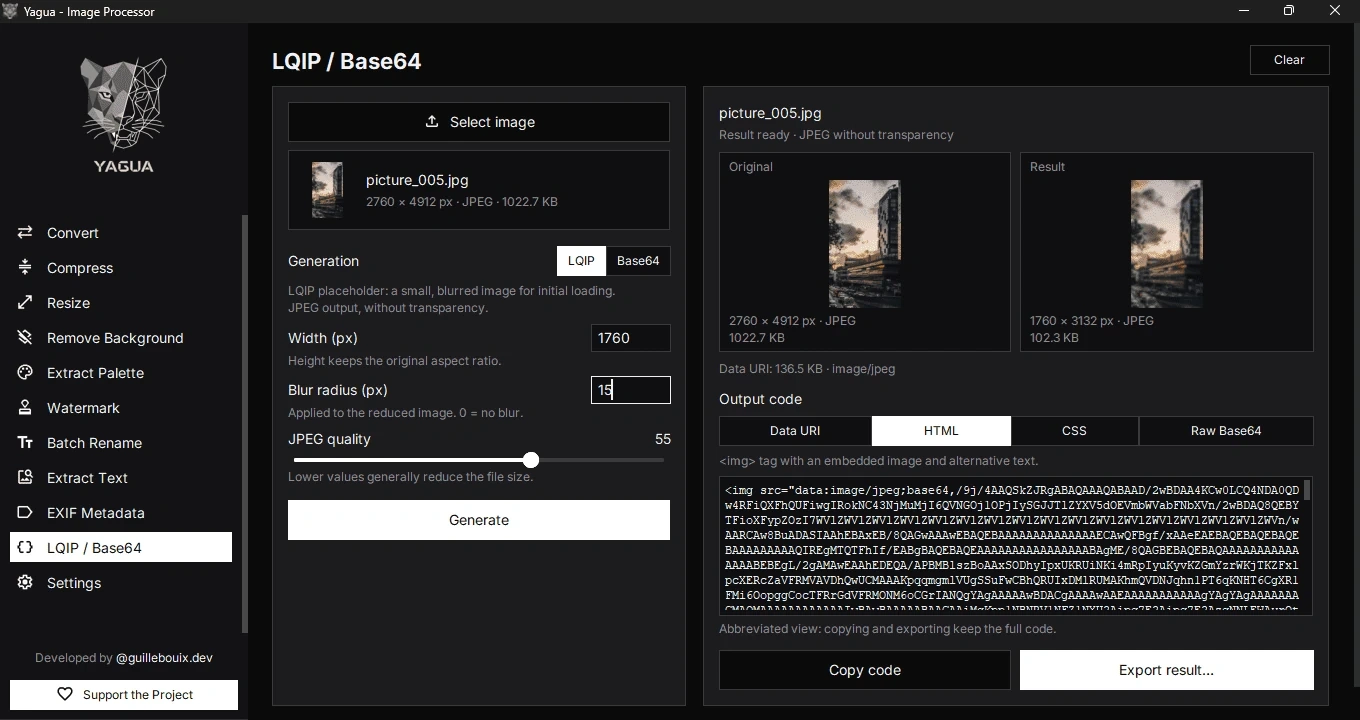Click the Resize diagonal-arrow icon
This screenshot has height=720, width=1360.
[25, 303]
